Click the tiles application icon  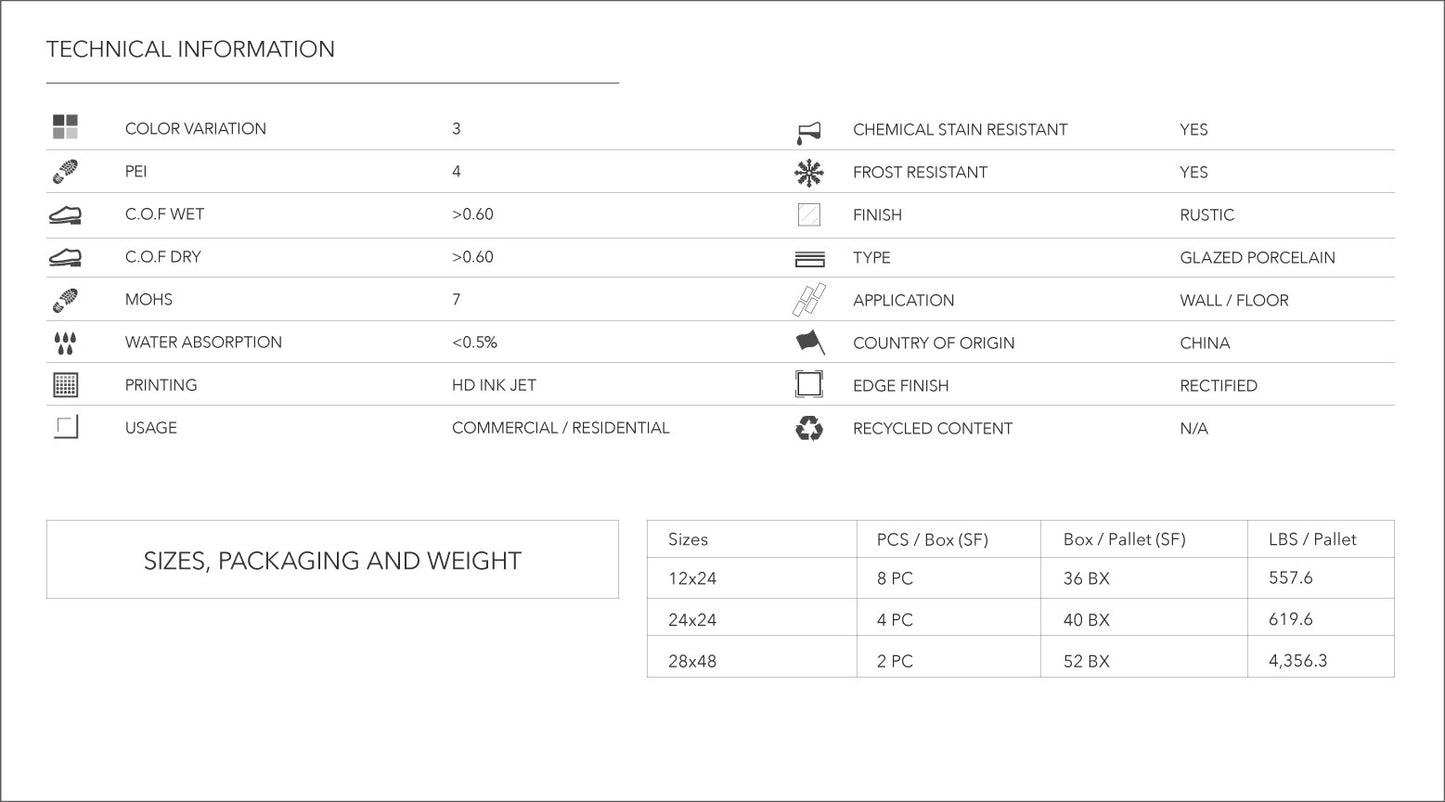[809, 300]
